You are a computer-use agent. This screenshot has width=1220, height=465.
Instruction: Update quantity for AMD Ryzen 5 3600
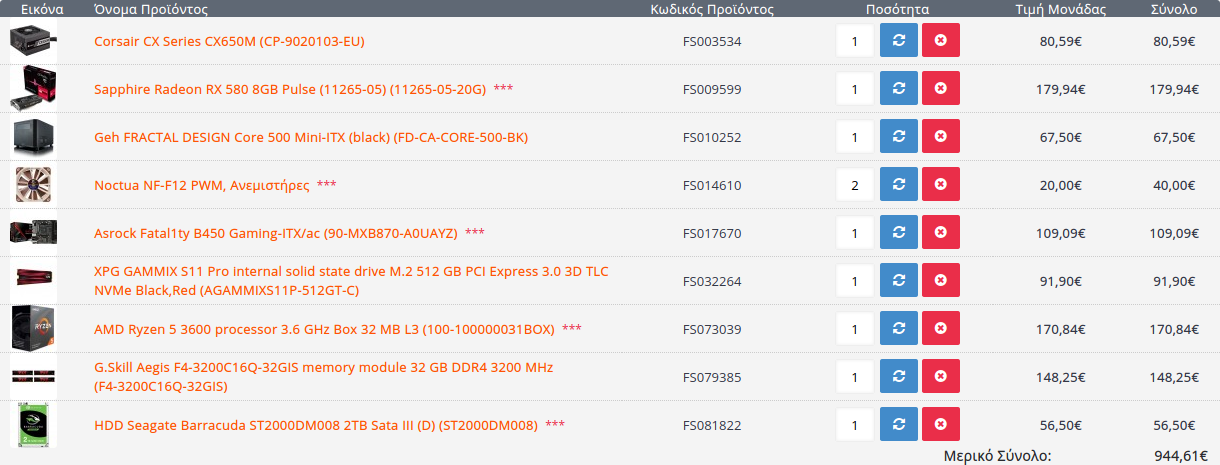click(898, 329)
